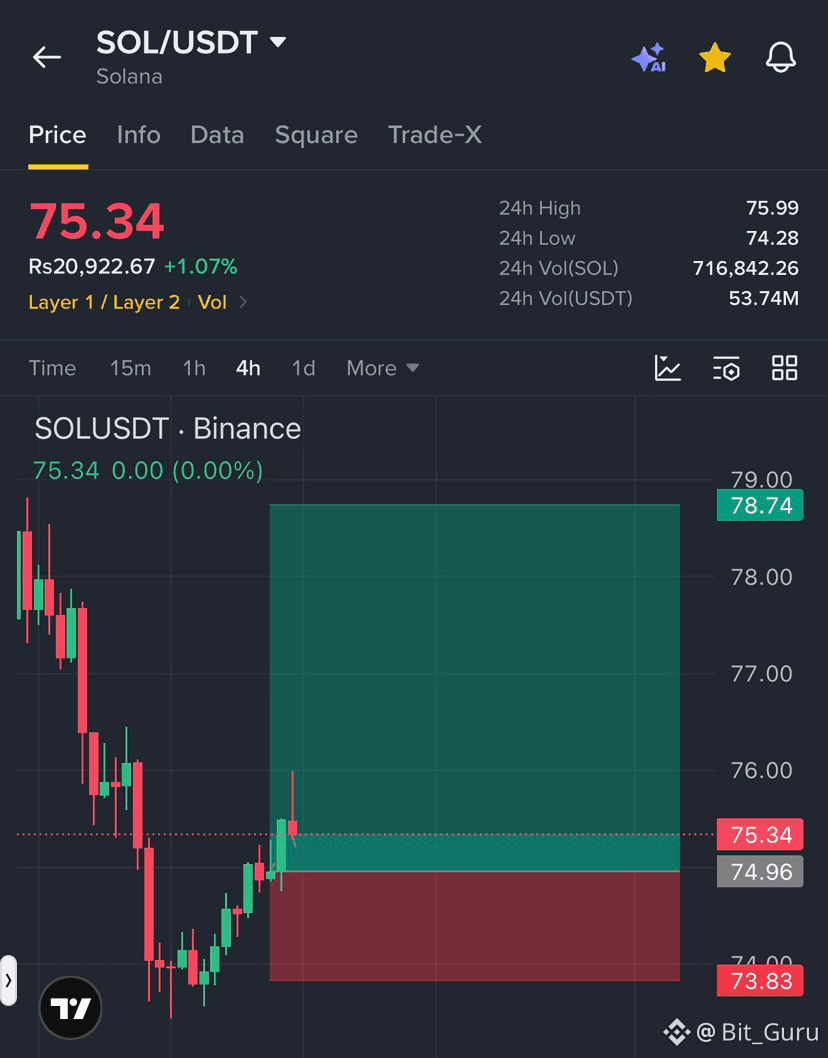This screenshot has width=828, height=1058.
Task: Switch to the Info tab
Action: (x=138, y=135)
